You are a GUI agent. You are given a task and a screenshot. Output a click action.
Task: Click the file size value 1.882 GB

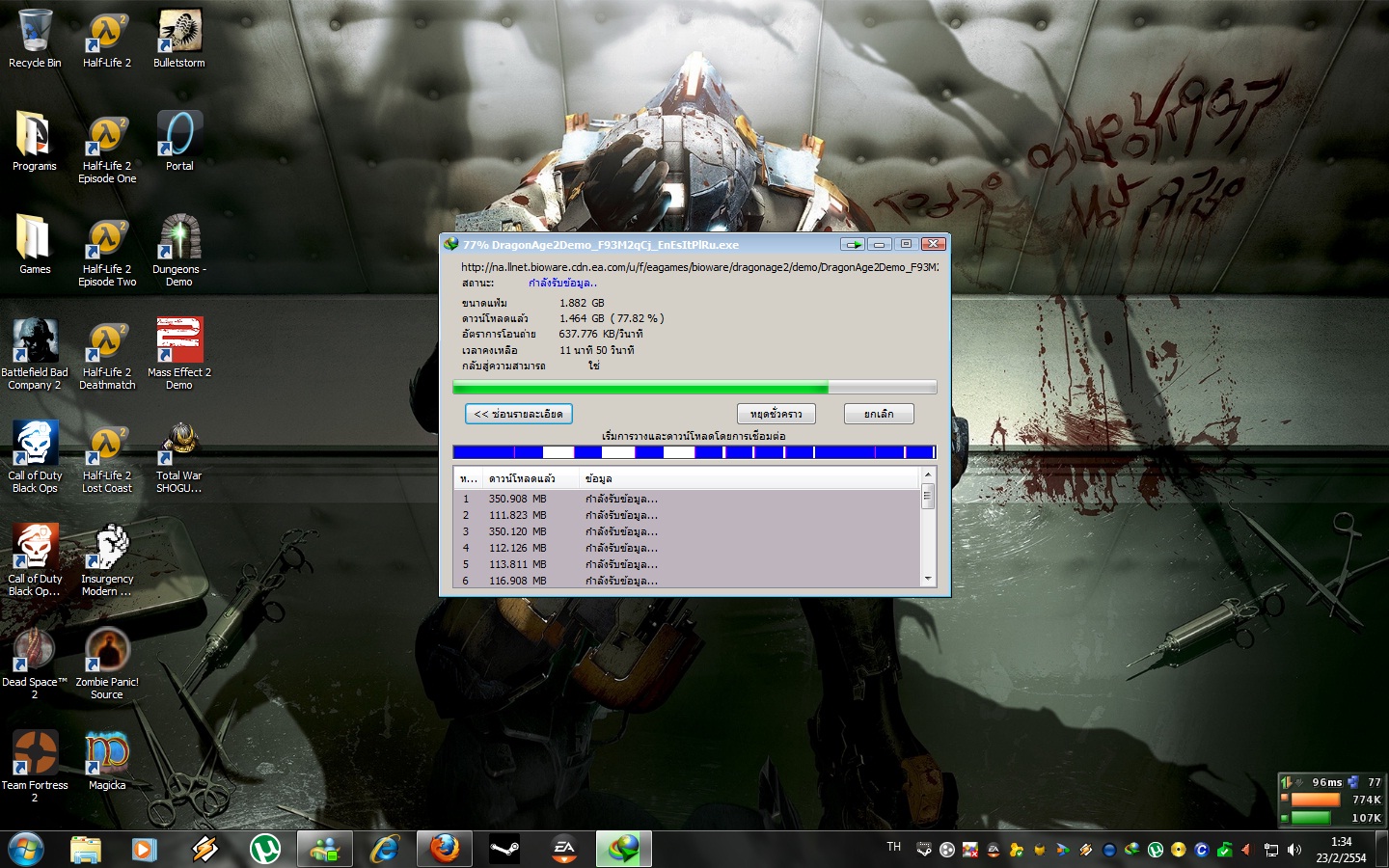point(582,303)
